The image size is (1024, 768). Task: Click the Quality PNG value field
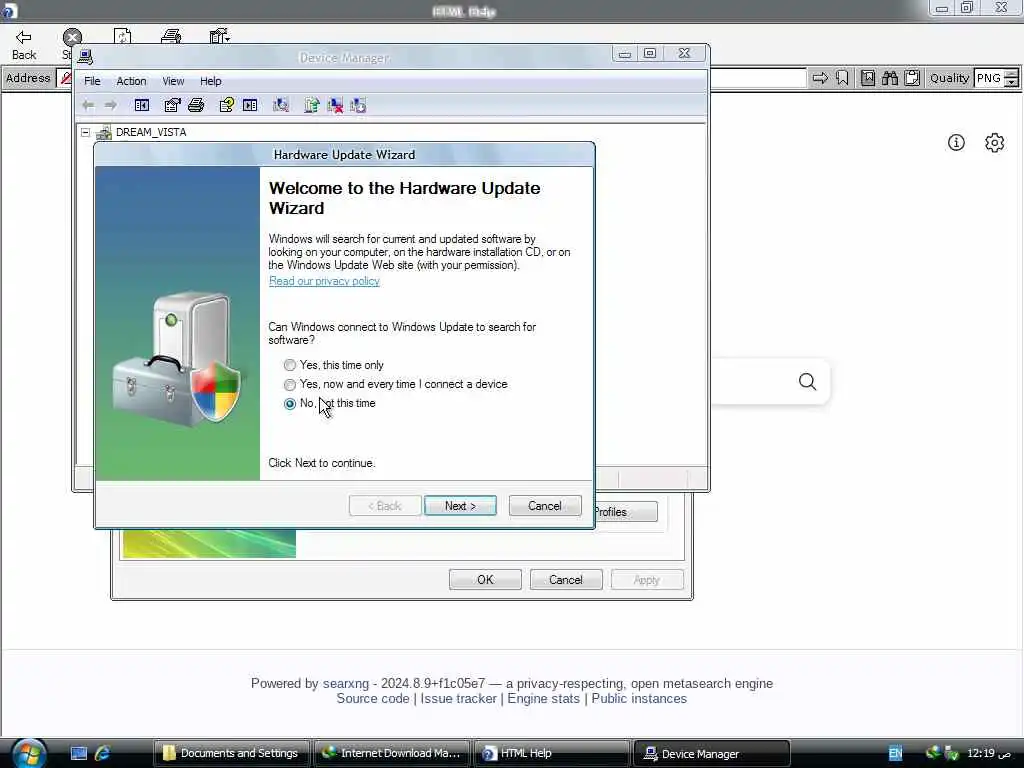989,78
